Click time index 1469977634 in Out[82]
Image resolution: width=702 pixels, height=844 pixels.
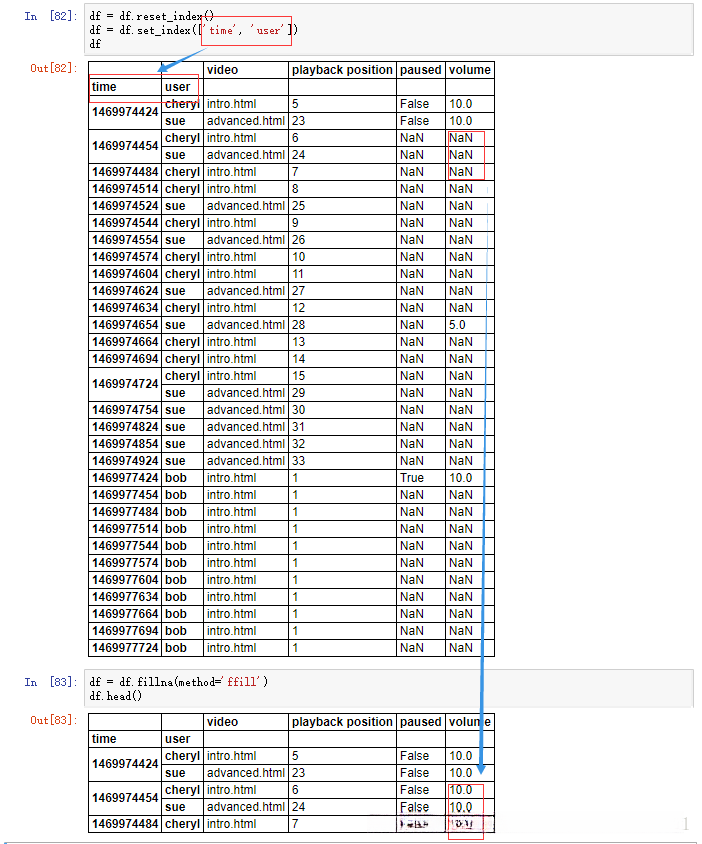125,597
